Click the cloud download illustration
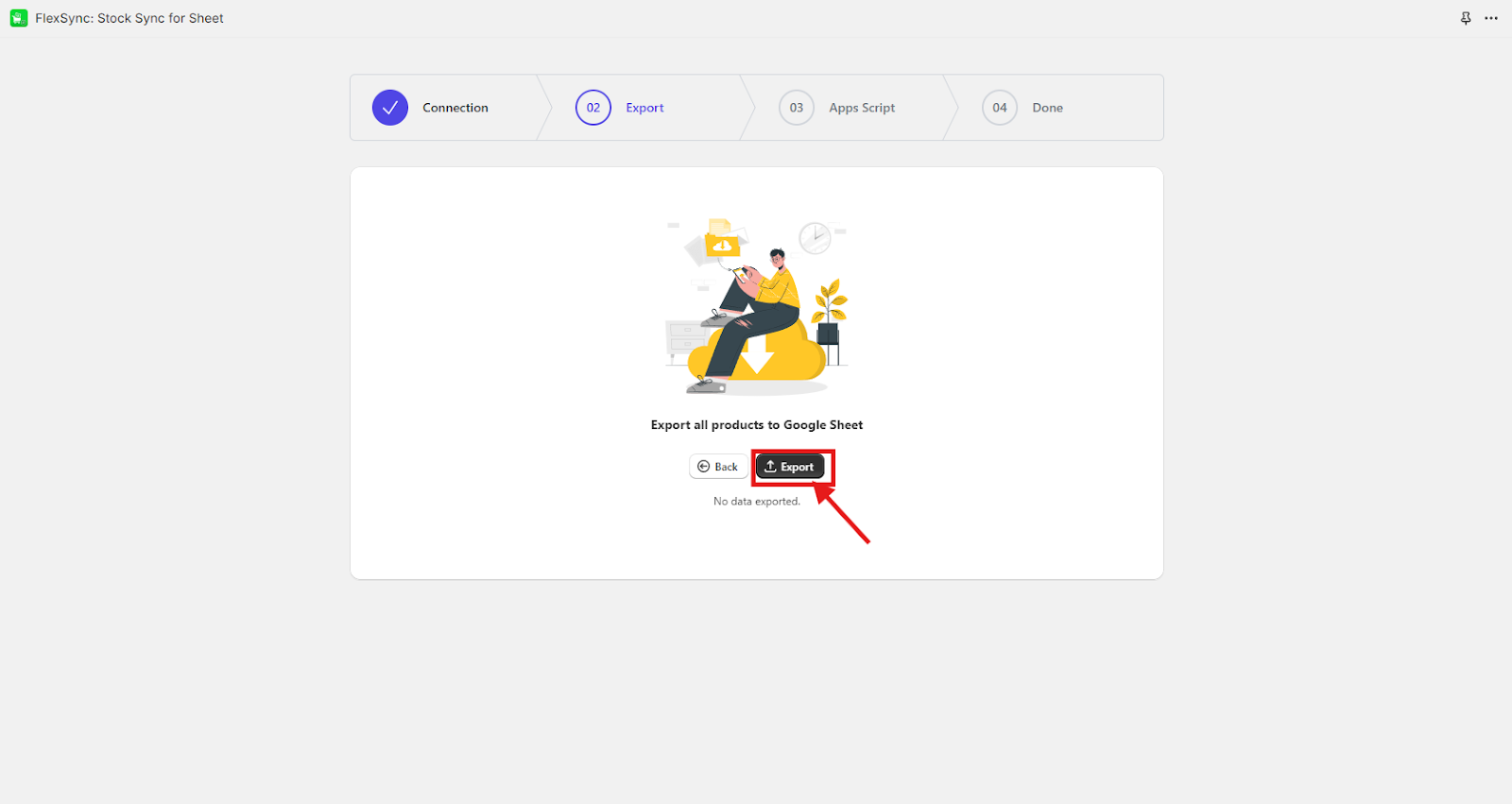Viewport: 1512px width, 804px height. point(757,305)
